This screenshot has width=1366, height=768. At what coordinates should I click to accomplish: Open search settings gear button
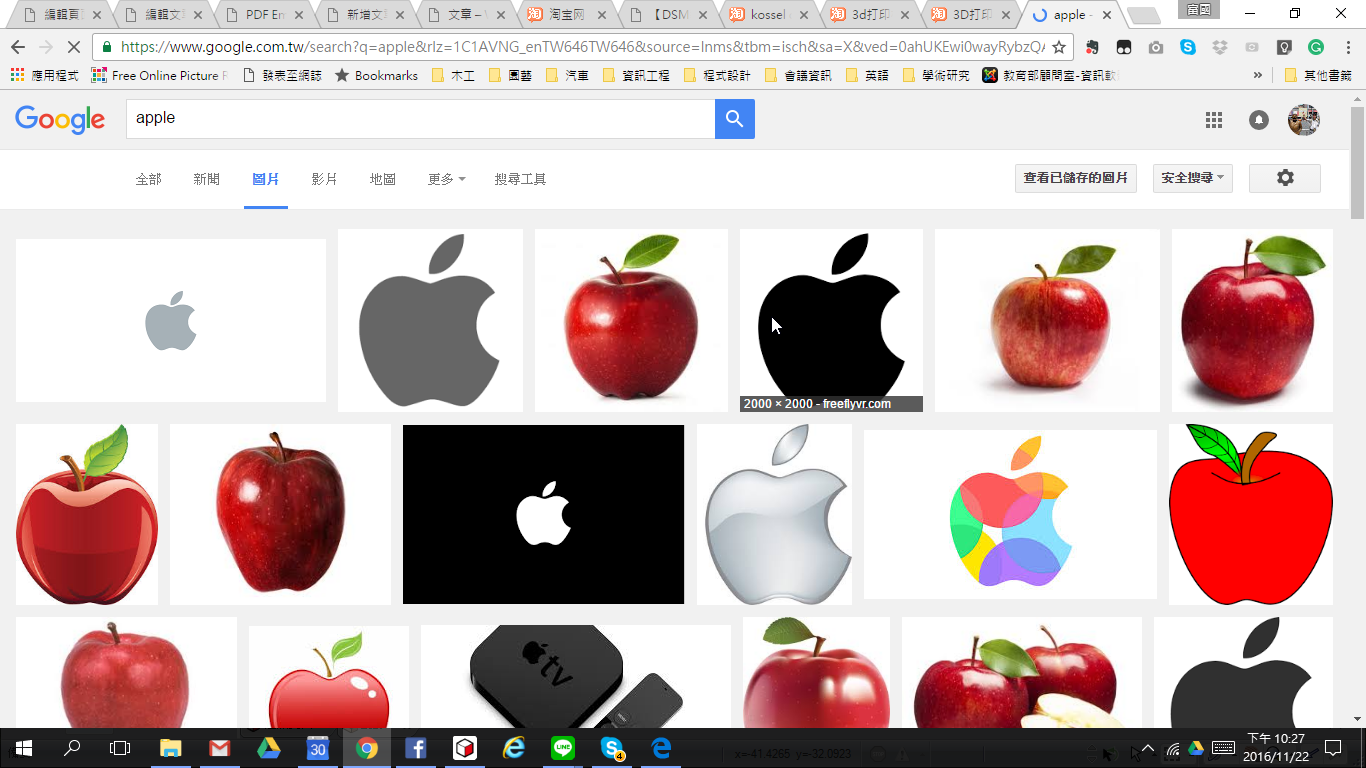(1285, 178)
